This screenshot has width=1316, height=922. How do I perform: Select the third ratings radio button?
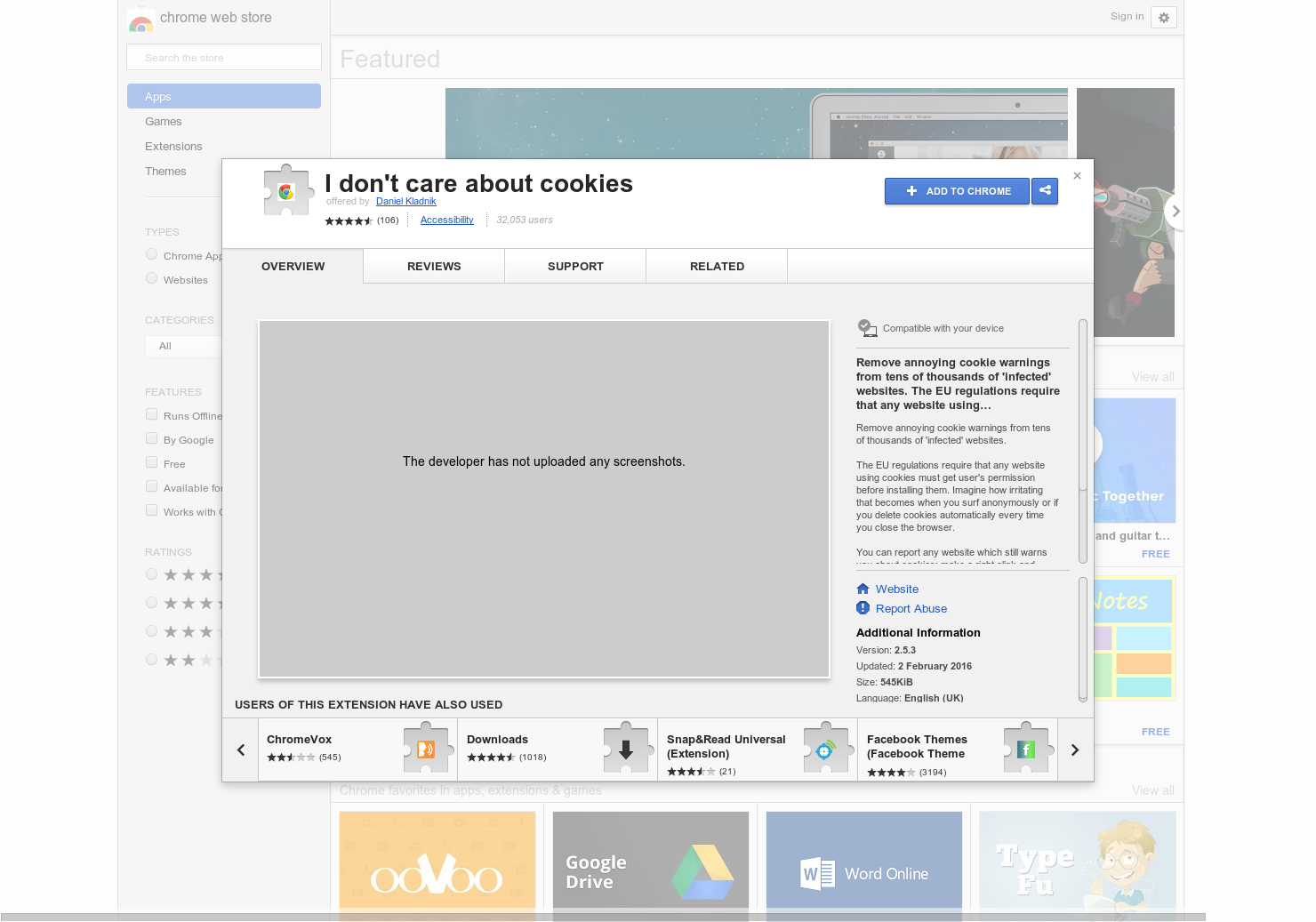click(x=151, y=631)
